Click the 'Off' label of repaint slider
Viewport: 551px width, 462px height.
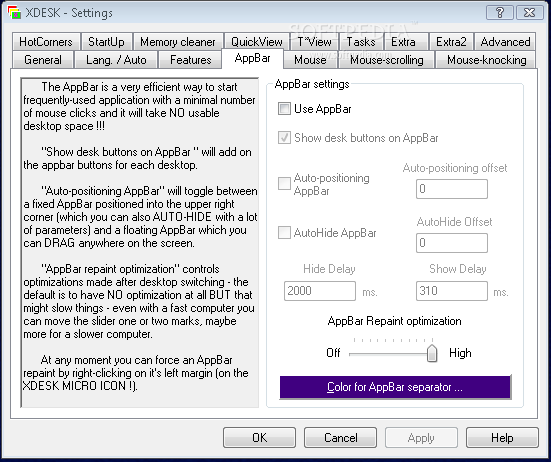[x=333, y=352]
